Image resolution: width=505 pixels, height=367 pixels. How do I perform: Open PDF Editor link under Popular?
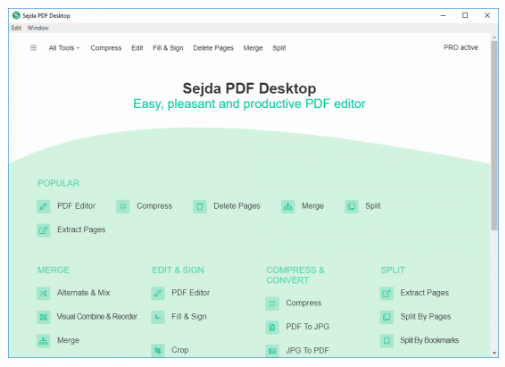[x=76, y=206]
